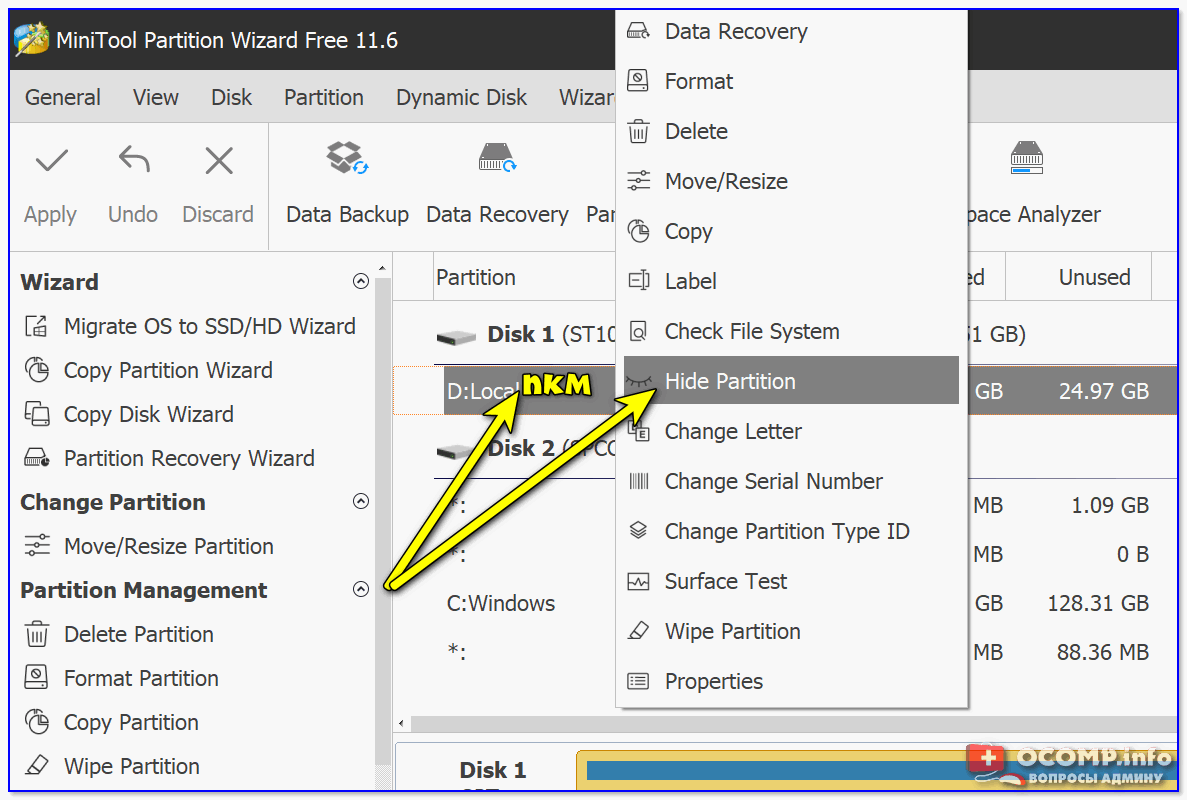The width and height of the screenshot is (1187, 800).
Task: Click the Discard X icon
Action: click(218, 161)
